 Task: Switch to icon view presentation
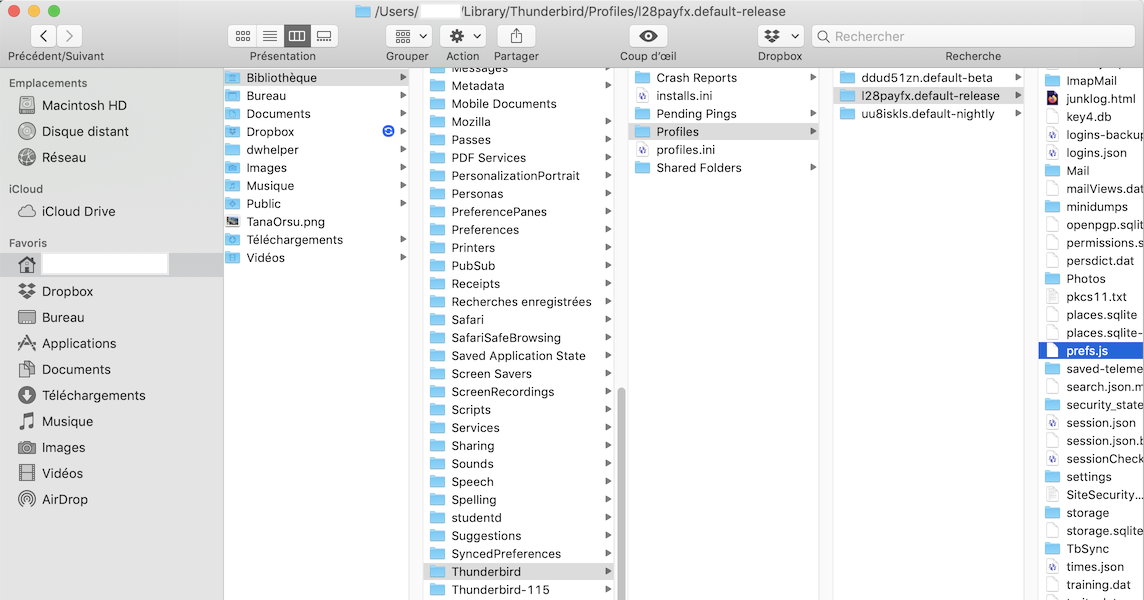coord(243,36)
